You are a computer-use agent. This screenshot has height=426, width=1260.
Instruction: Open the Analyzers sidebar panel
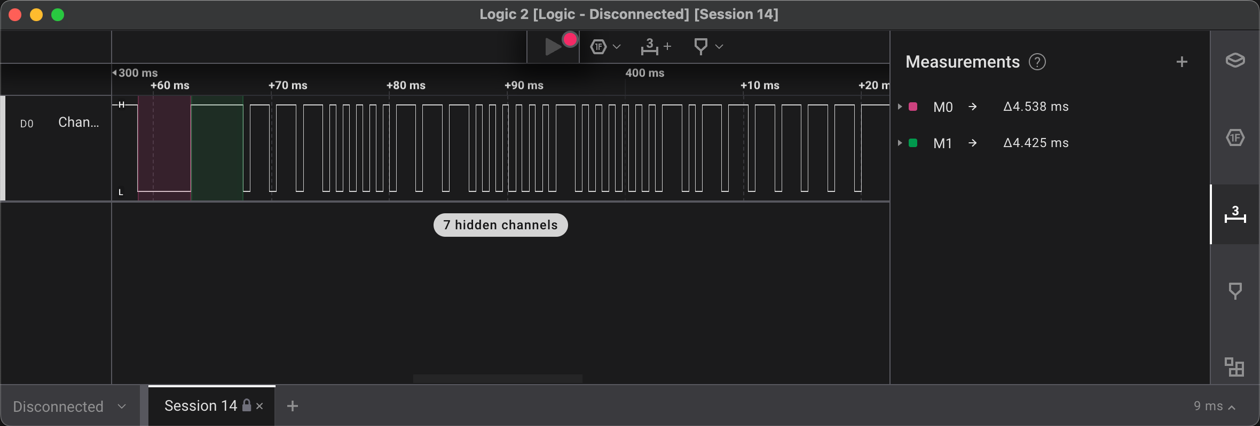coord(1235,137)
